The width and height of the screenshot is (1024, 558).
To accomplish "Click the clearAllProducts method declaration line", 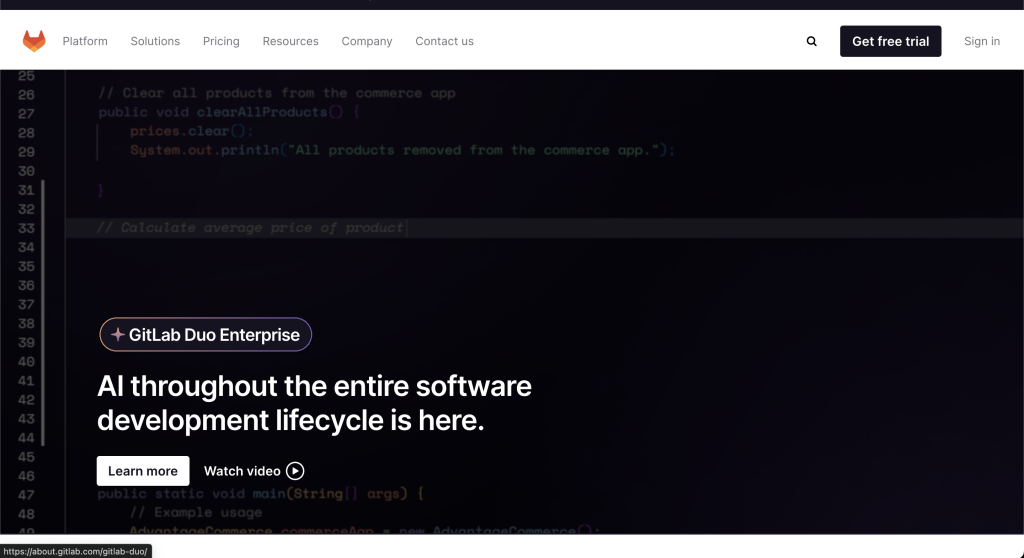I will (228, 112).
